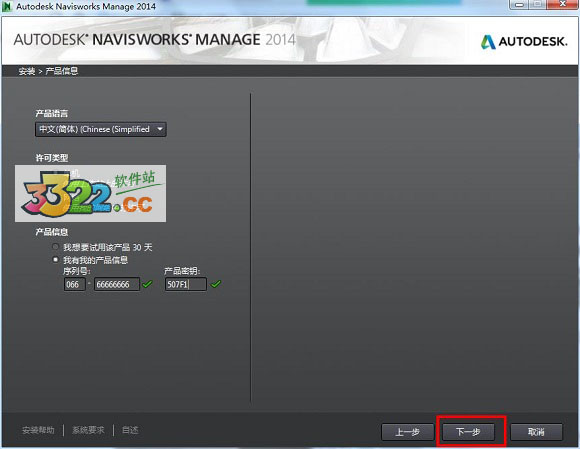The height and width of the screenshot is (449, 580).
Task: Click the product key field 507F1
Action: 186,284
